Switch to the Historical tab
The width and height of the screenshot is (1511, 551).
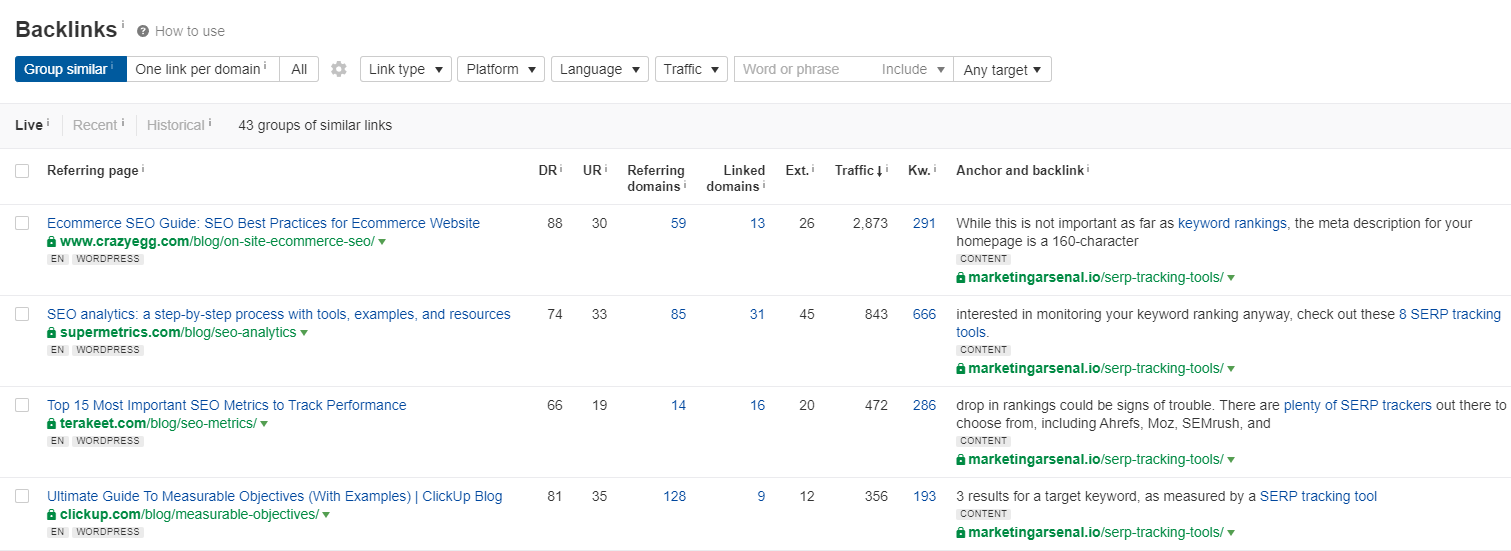[x=175, y=125]
